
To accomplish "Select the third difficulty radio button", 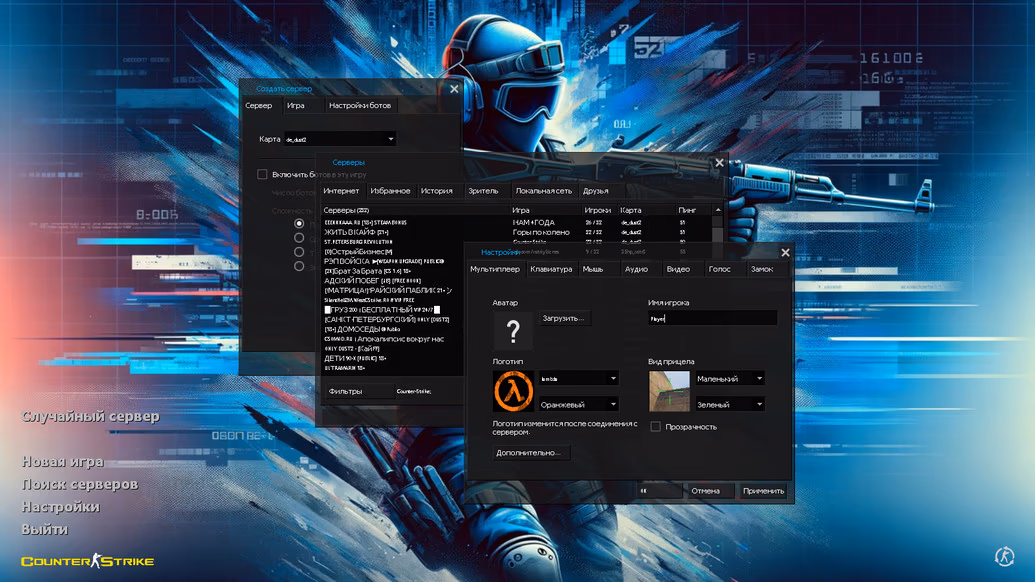I will click(x=299, y=252).
